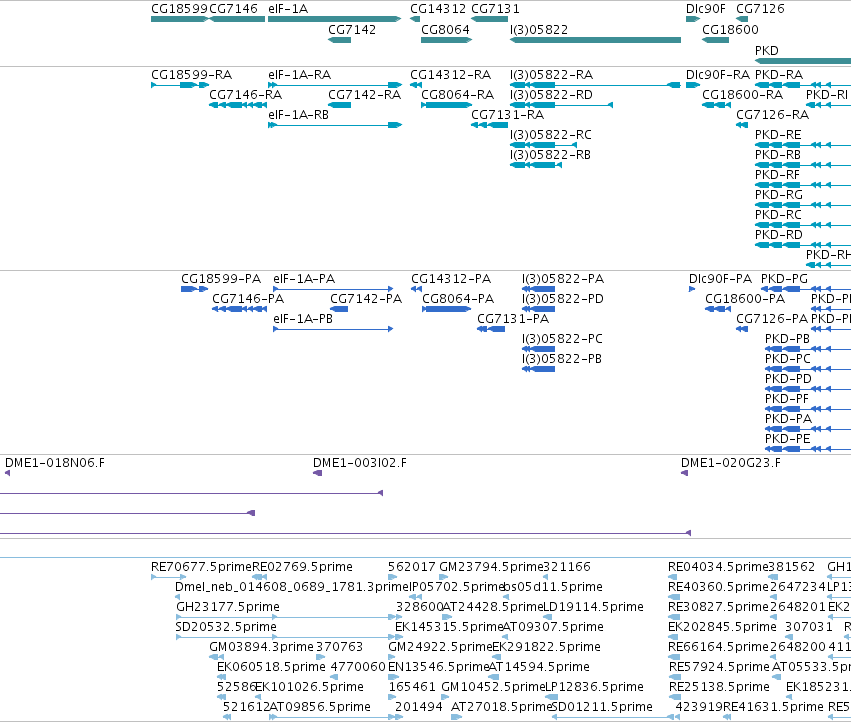This screenshot has width=851, height=722.
Task: Click EST RE04034.5prime
Action: click(719, 567)
